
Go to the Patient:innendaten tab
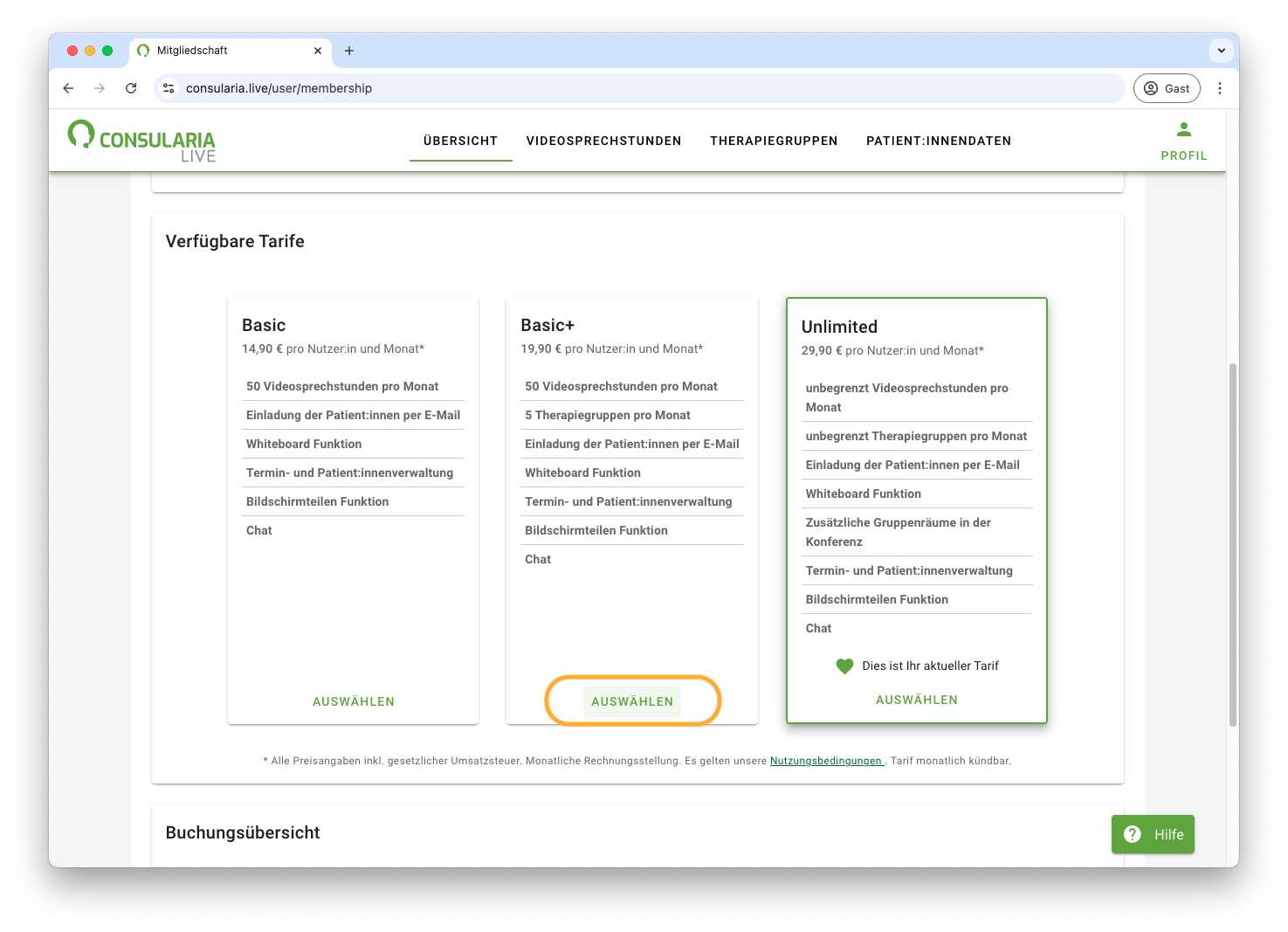click(938, 141)
